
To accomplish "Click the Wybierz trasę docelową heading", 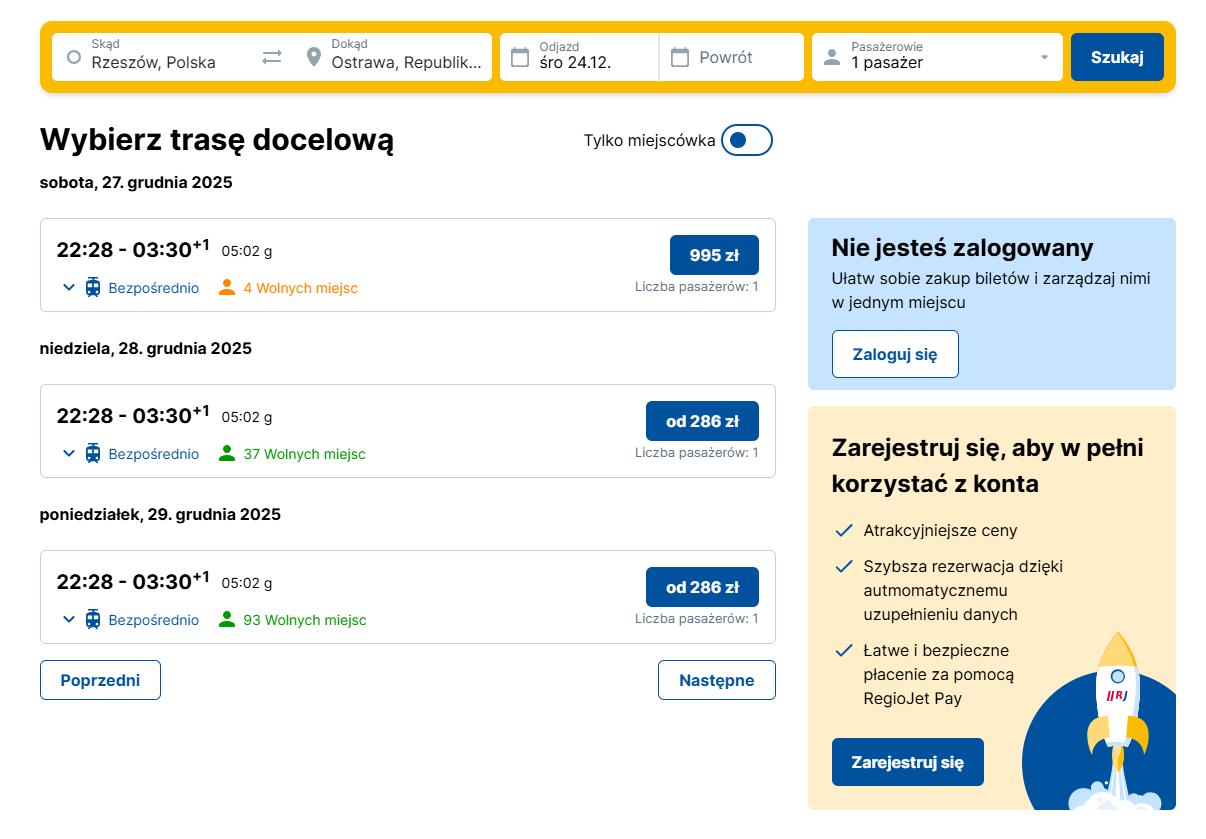I will (x=217, y=140).
